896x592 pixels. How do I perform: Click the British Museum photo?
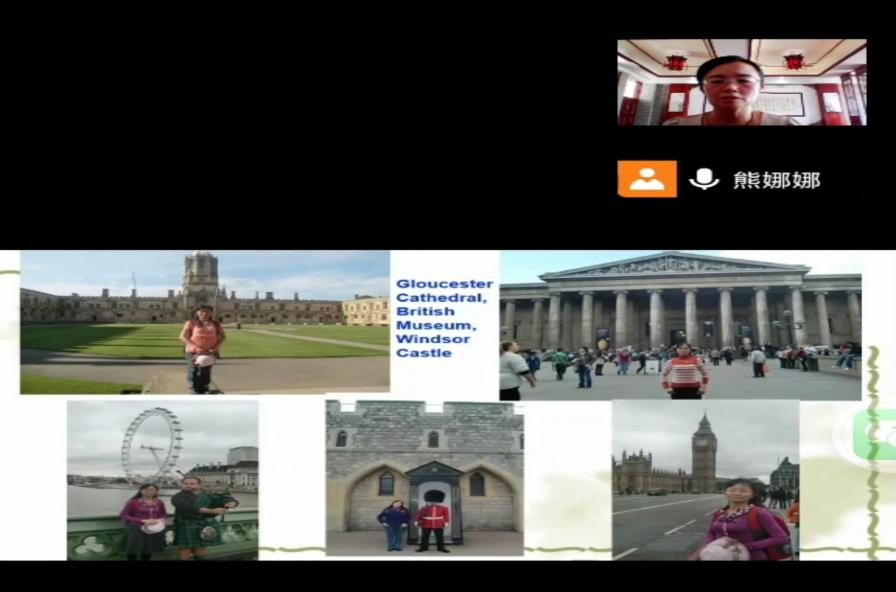coord(680,325)
